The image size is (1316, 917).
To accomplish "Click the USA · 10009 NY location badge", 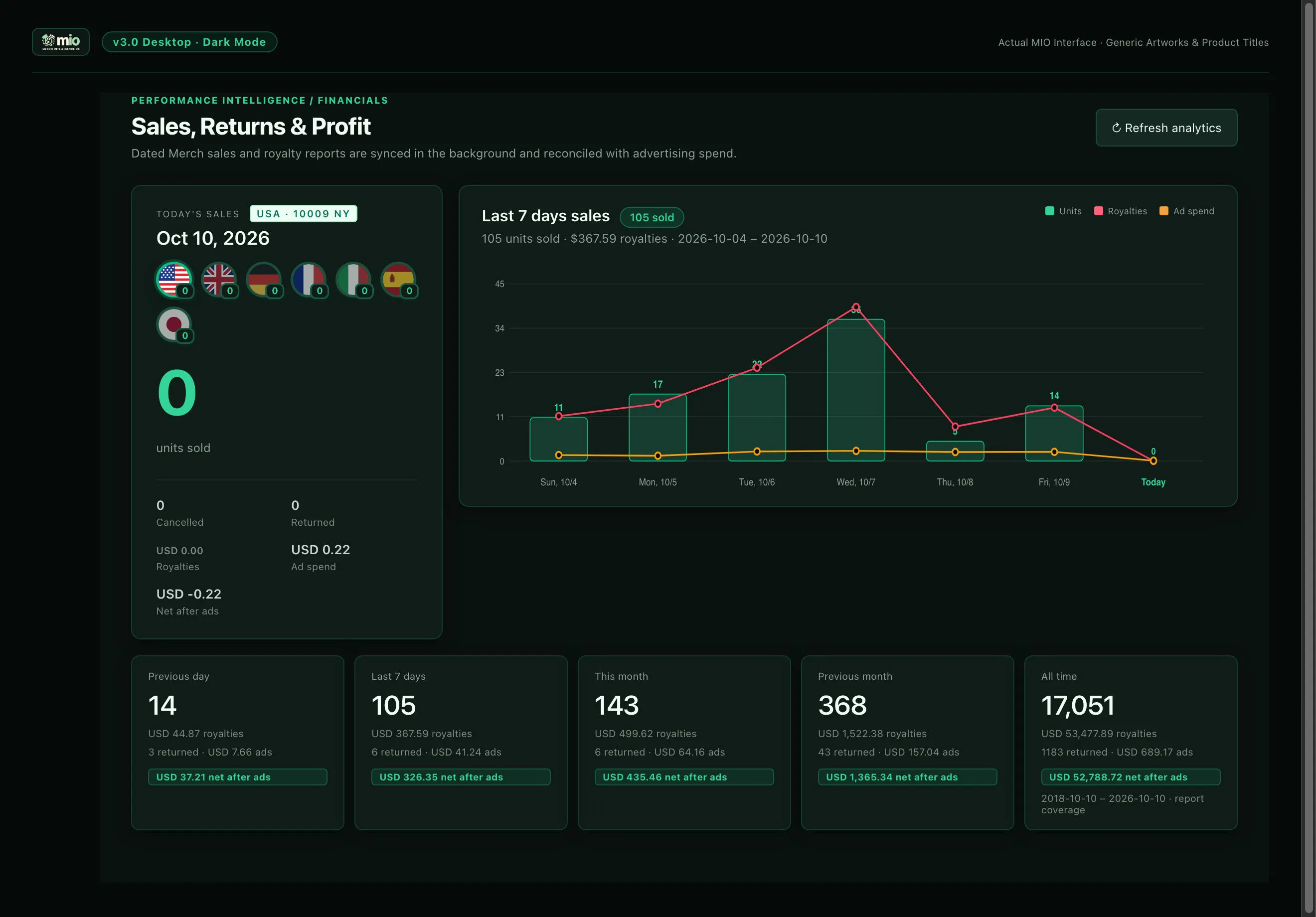I will coord(303,214).
